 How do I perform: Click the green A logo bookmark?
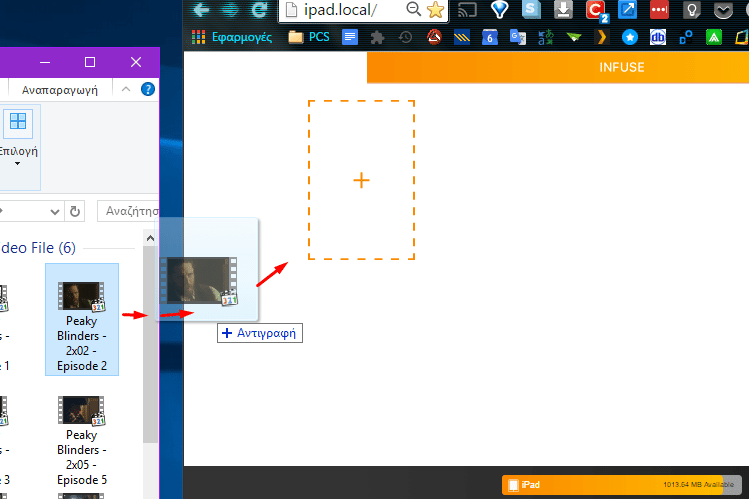[714, 37]
